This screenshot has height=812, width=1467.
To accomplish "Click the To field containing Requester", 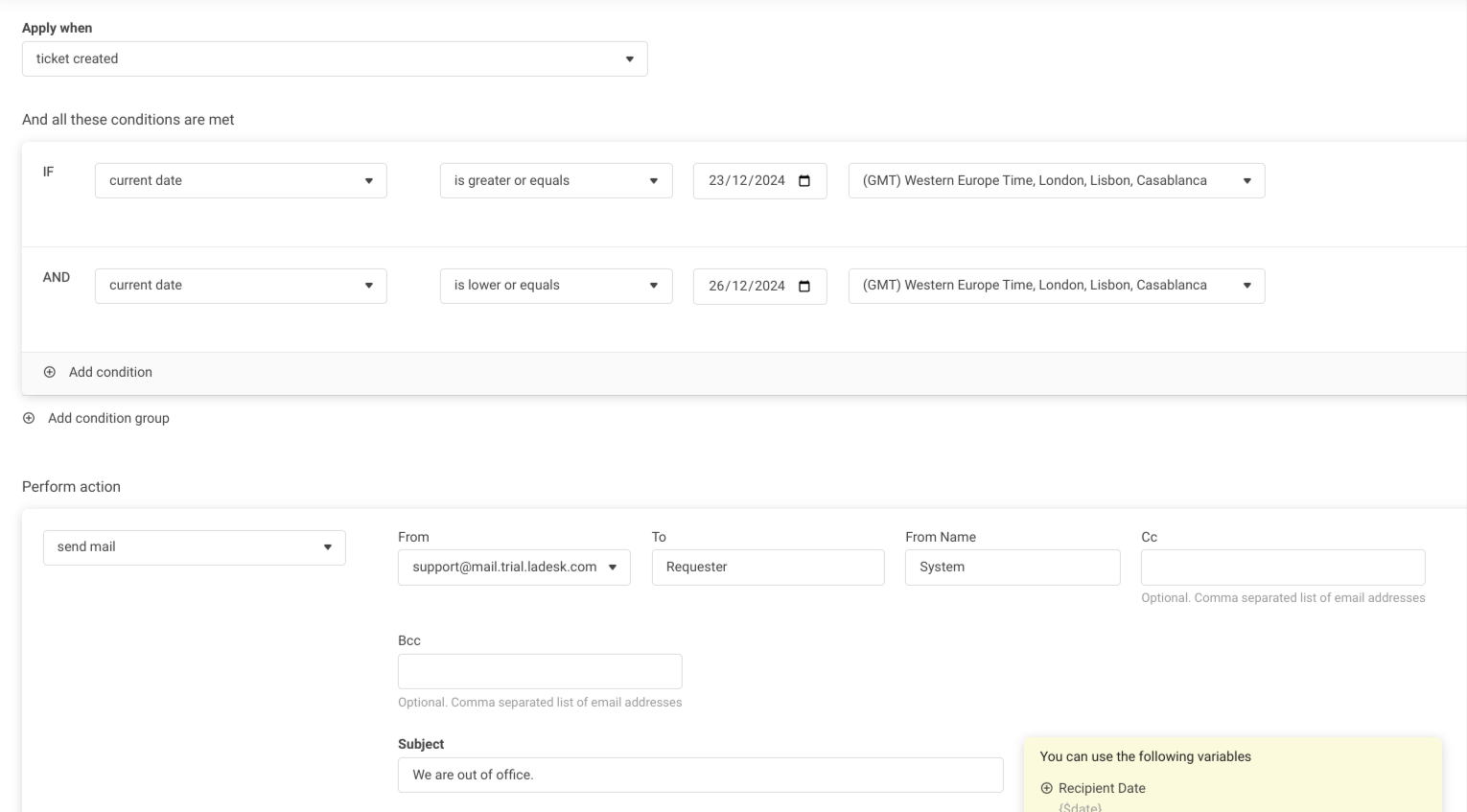I will click(x=767, y=568).
